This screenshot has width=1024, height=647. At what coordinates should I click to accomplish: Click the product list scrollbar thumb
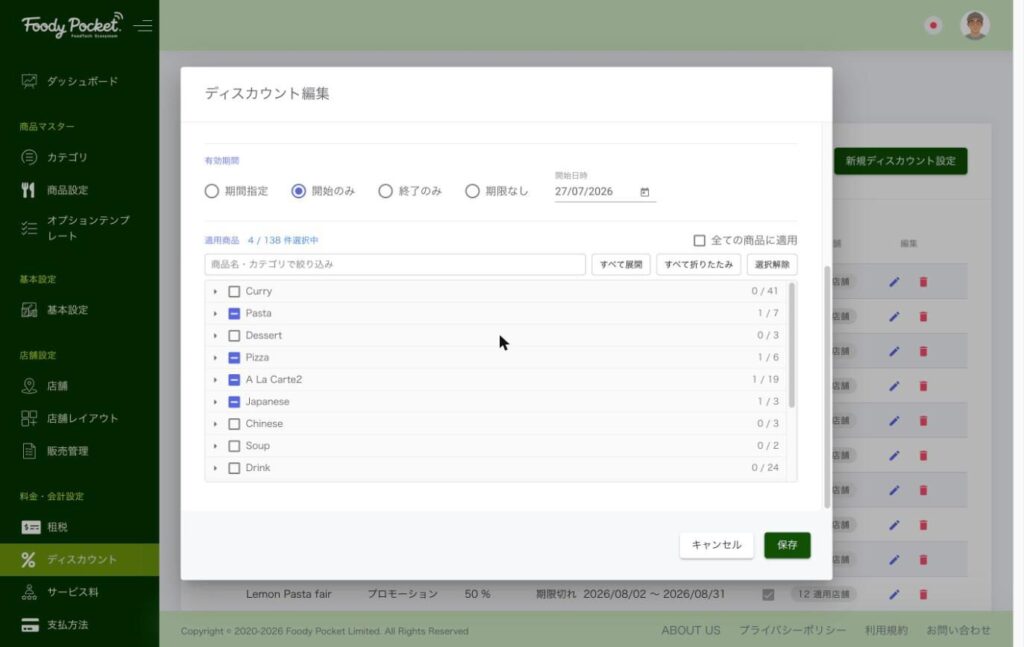coord(792,345)
